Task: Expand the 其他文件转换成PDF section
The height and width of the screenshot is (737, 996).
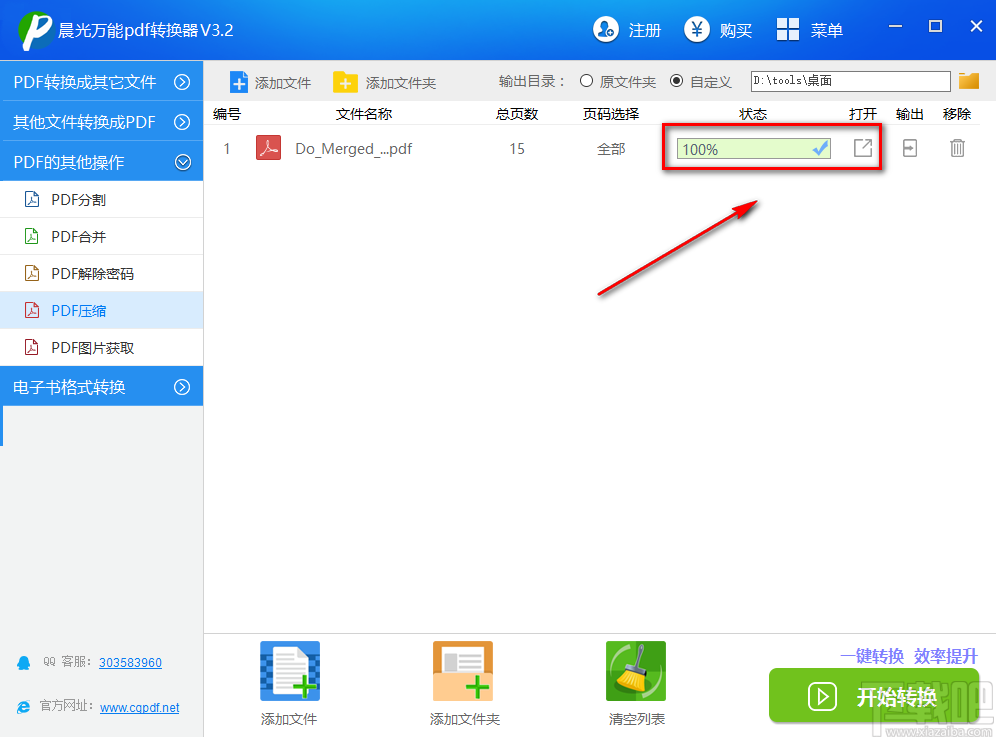Action: coord(102,121)
